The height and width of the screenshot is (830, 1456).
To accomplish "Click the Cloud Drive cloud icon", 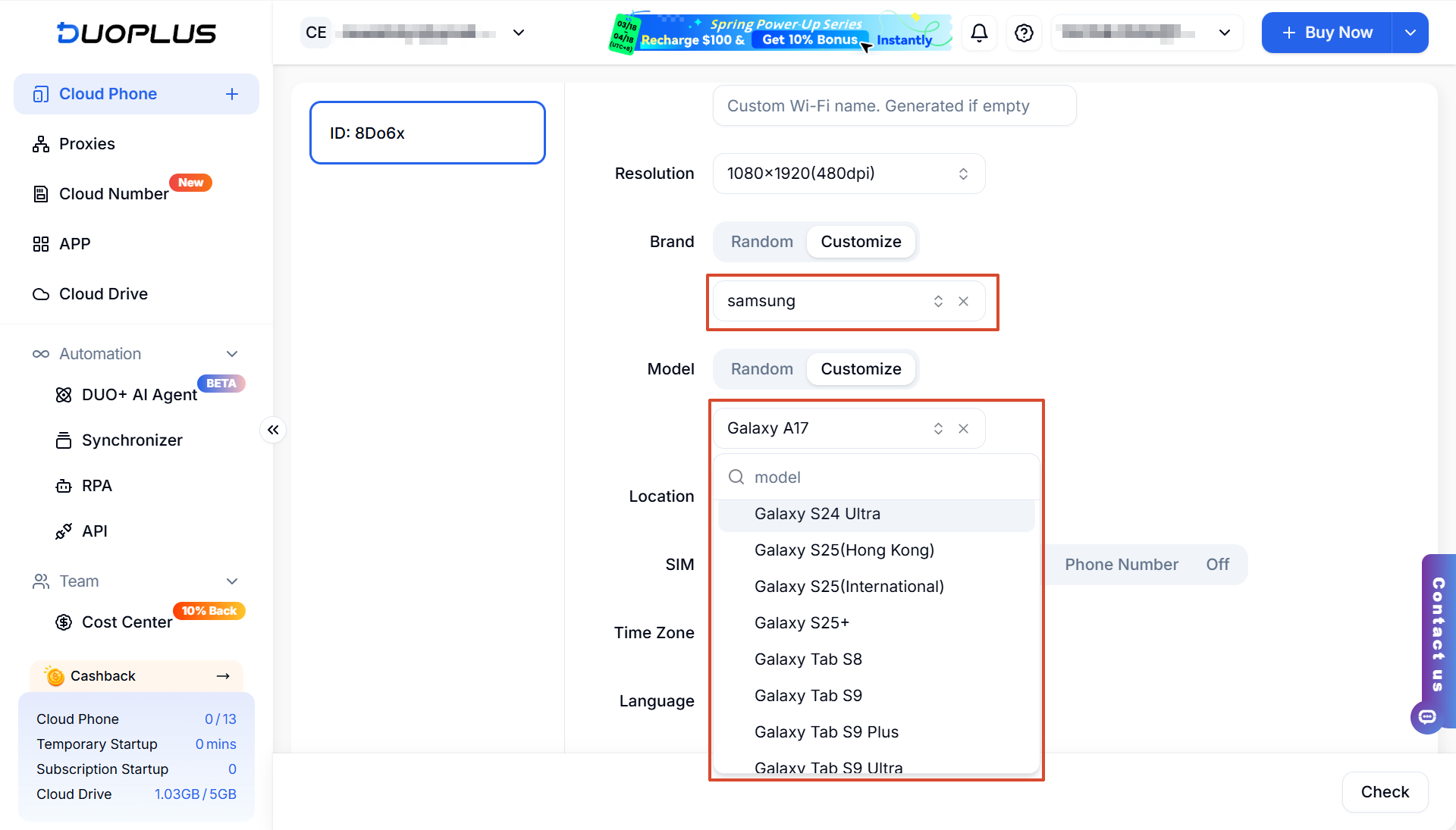I will pyautogui.click(x=40, y=294).
